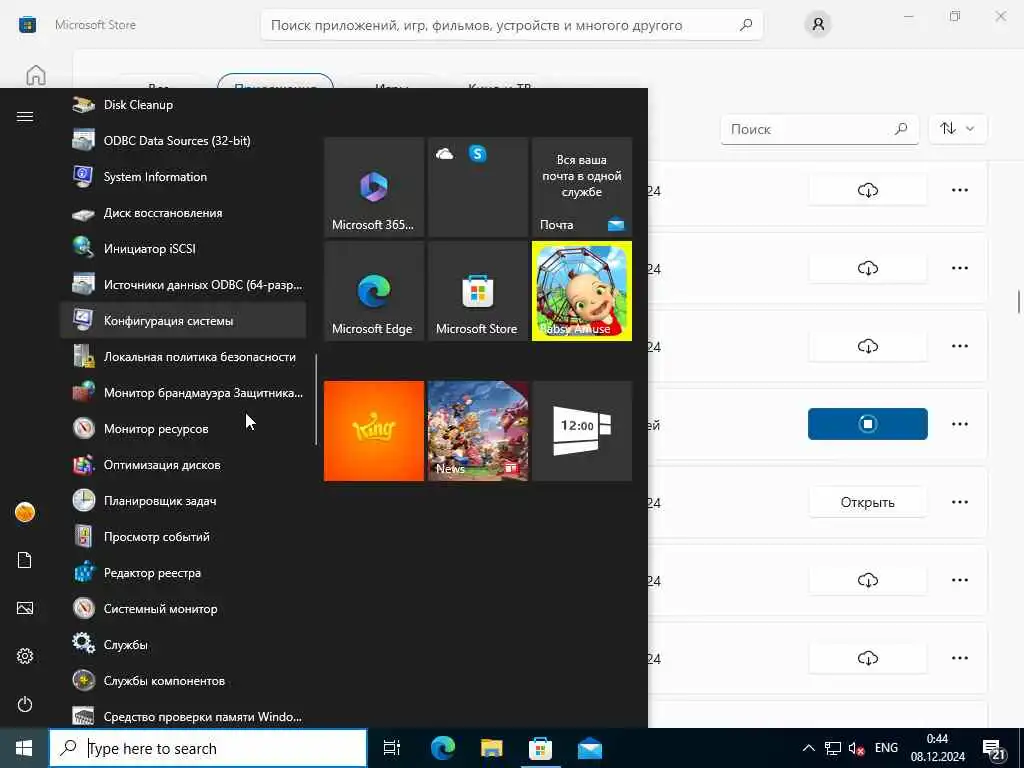Click the Открыть button
Image resolution: width=1024 pixels, height=768 pixels.
pos(867,502)
